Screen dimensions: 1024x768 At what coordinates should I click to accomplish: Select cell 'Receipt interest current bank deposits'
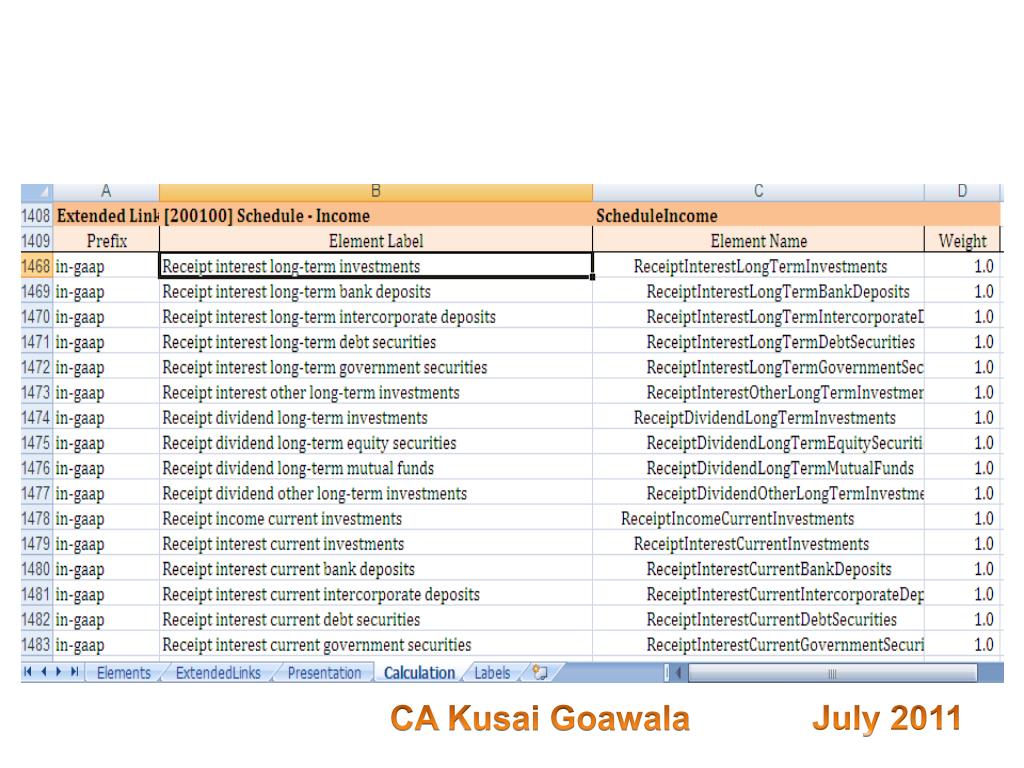pyautogui.click(x=376, y=569)
